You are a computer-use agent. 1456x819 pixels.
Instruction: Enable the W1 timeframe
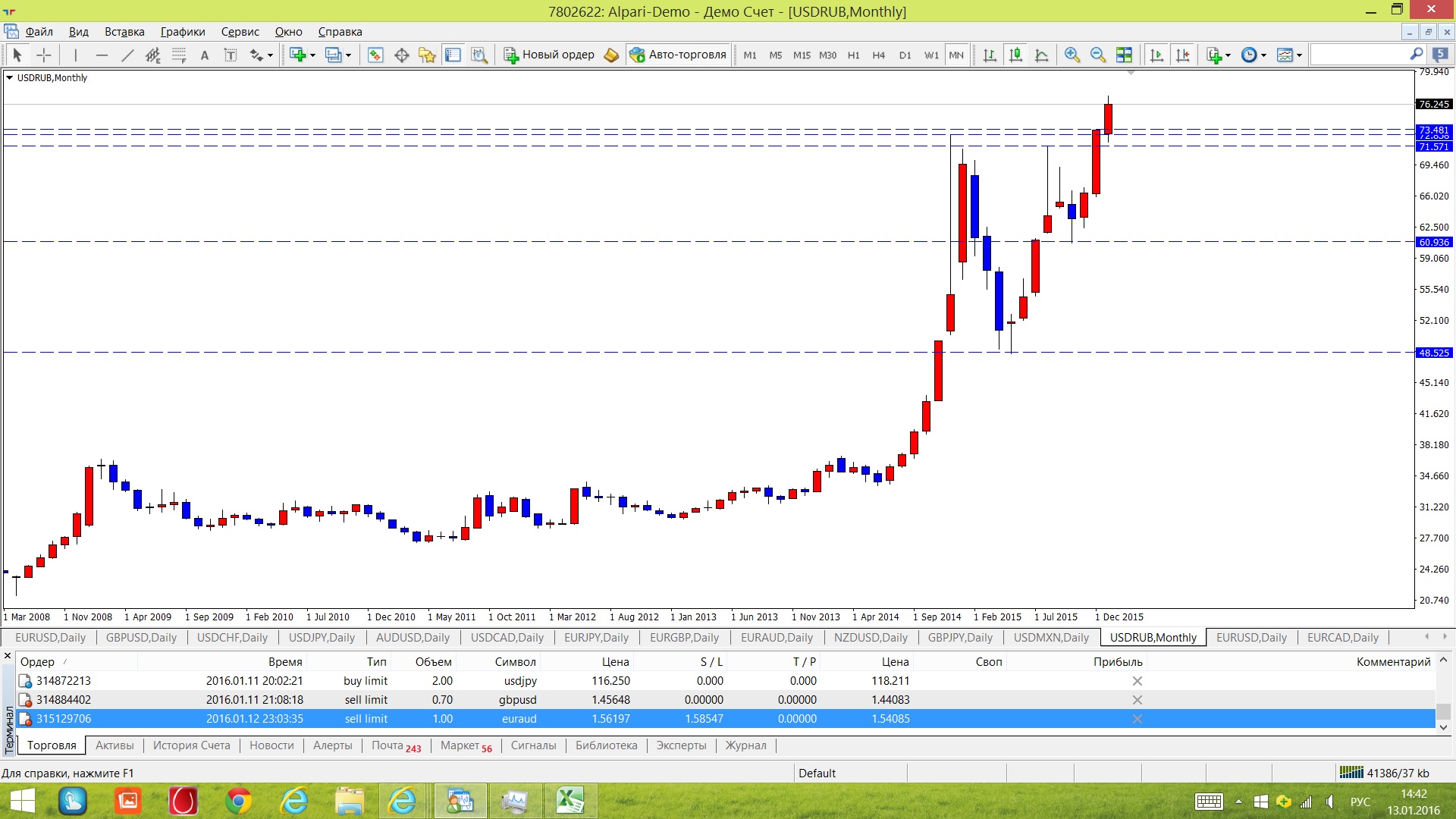coord(931,55)
